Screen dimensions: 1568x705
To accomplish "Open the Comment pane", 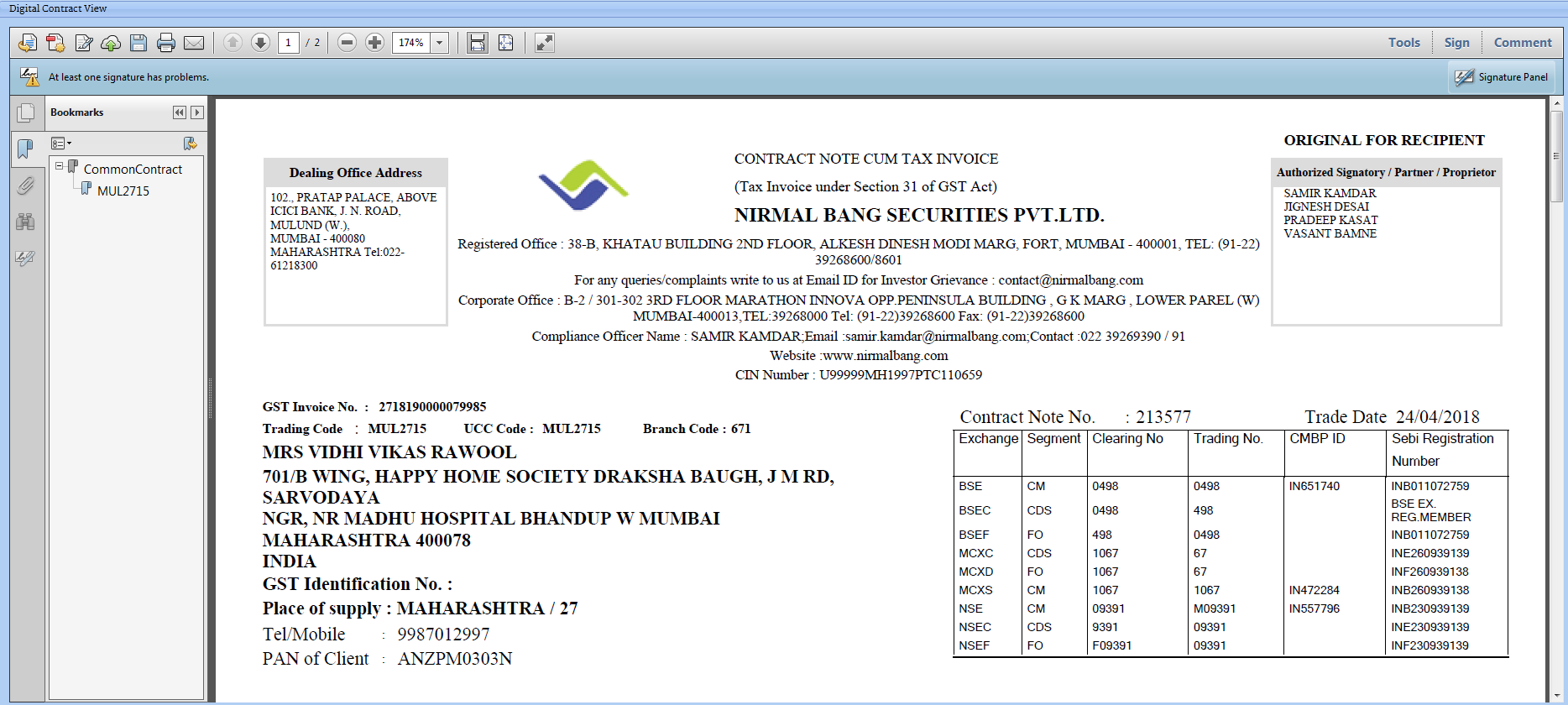I will 1522,43.
